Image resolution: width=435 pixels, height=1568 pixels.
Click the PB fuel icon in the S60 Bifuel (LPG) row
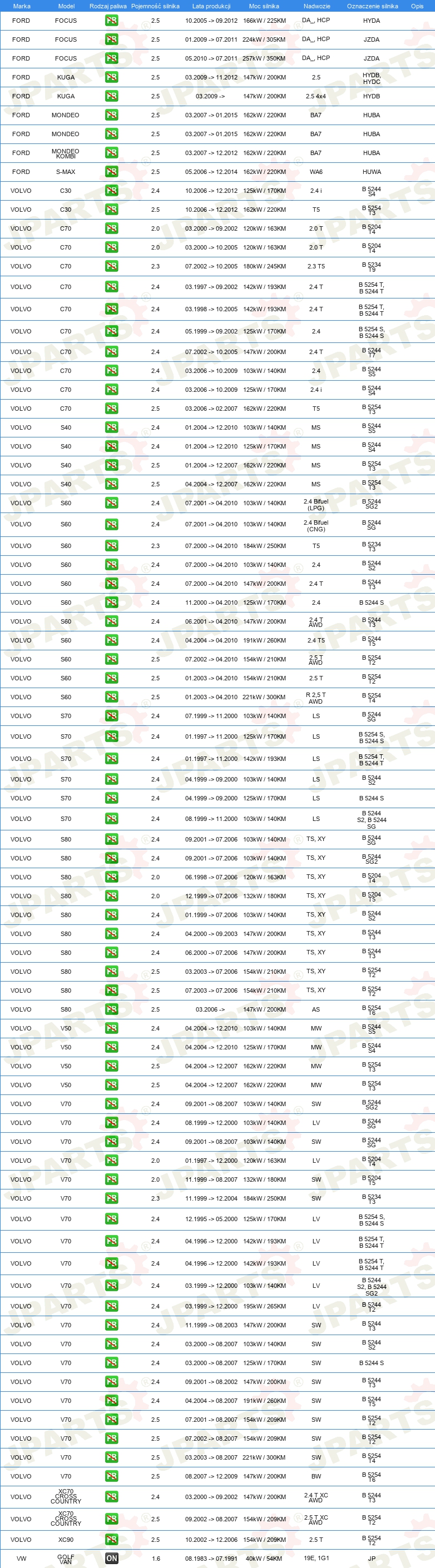tap(111, 503)
